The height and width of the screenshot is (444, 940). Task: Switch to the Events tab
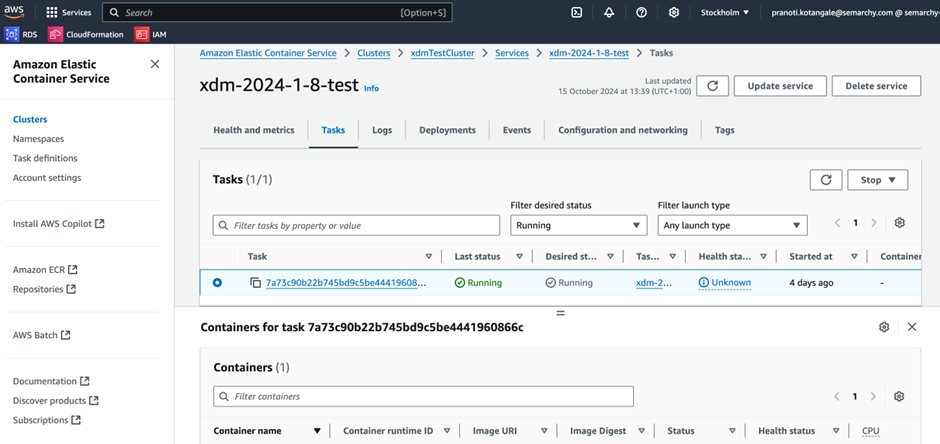(517, 130)
